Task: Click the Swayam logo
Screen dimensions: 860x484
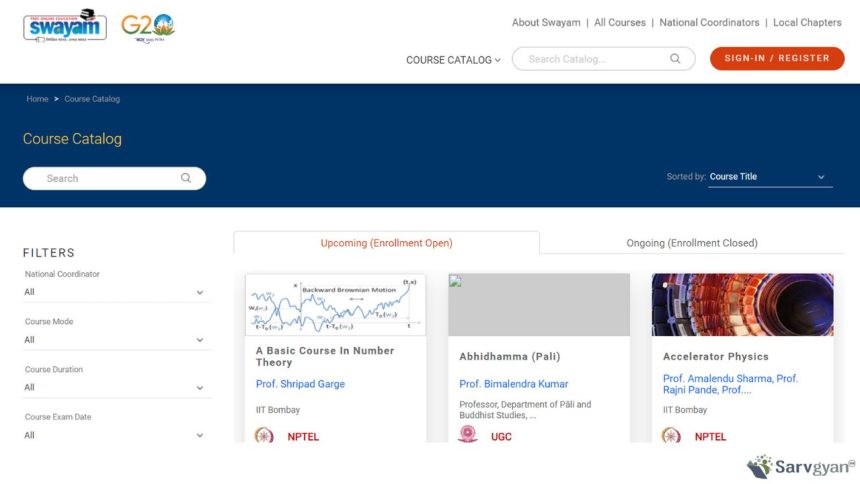Action: (65, 25)
